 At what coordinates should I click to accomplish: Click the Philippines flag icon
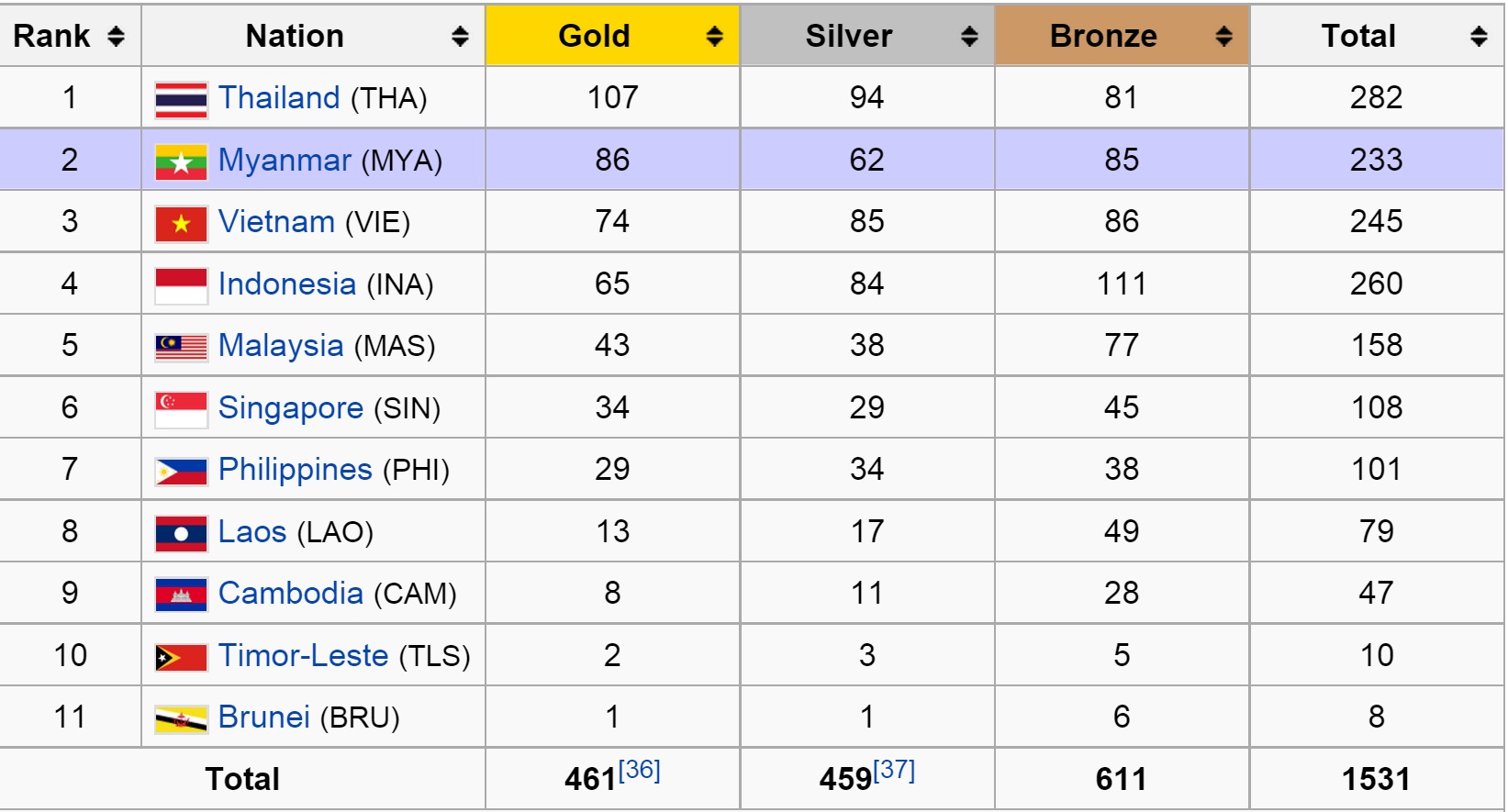click(181, 471)
